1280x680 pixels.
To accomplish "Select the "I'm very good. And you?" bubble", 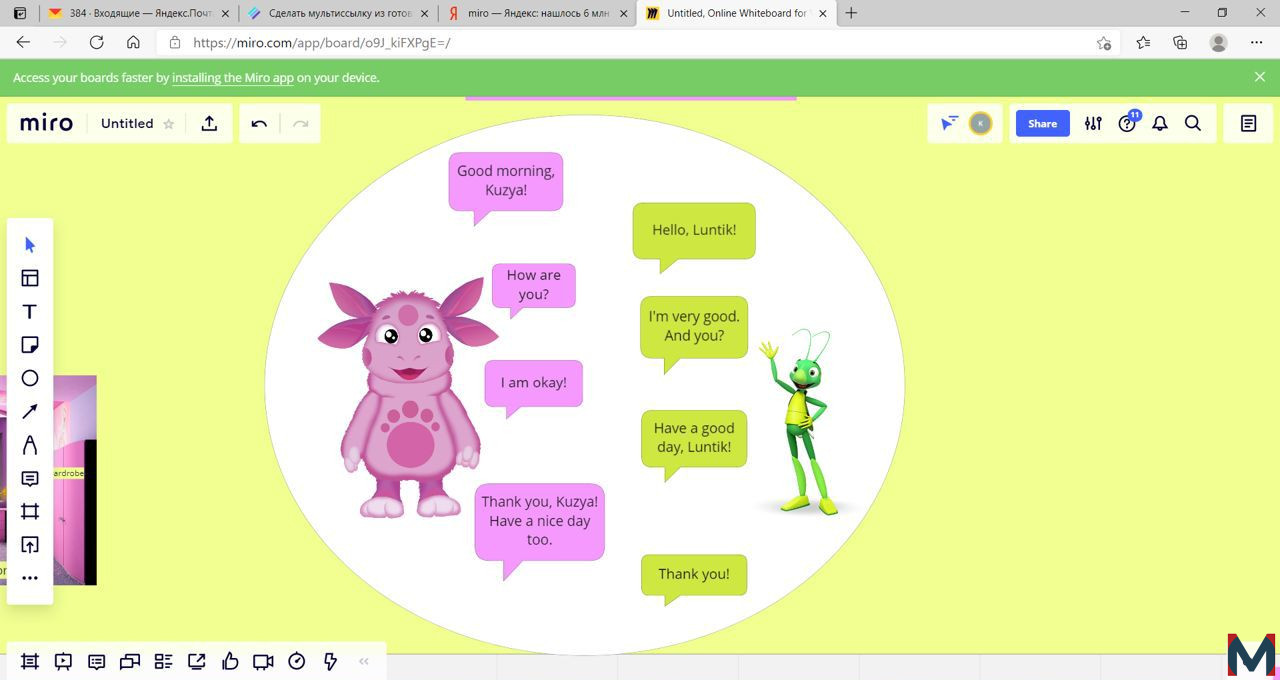I will pyautogui.click(x=694, y=327).
